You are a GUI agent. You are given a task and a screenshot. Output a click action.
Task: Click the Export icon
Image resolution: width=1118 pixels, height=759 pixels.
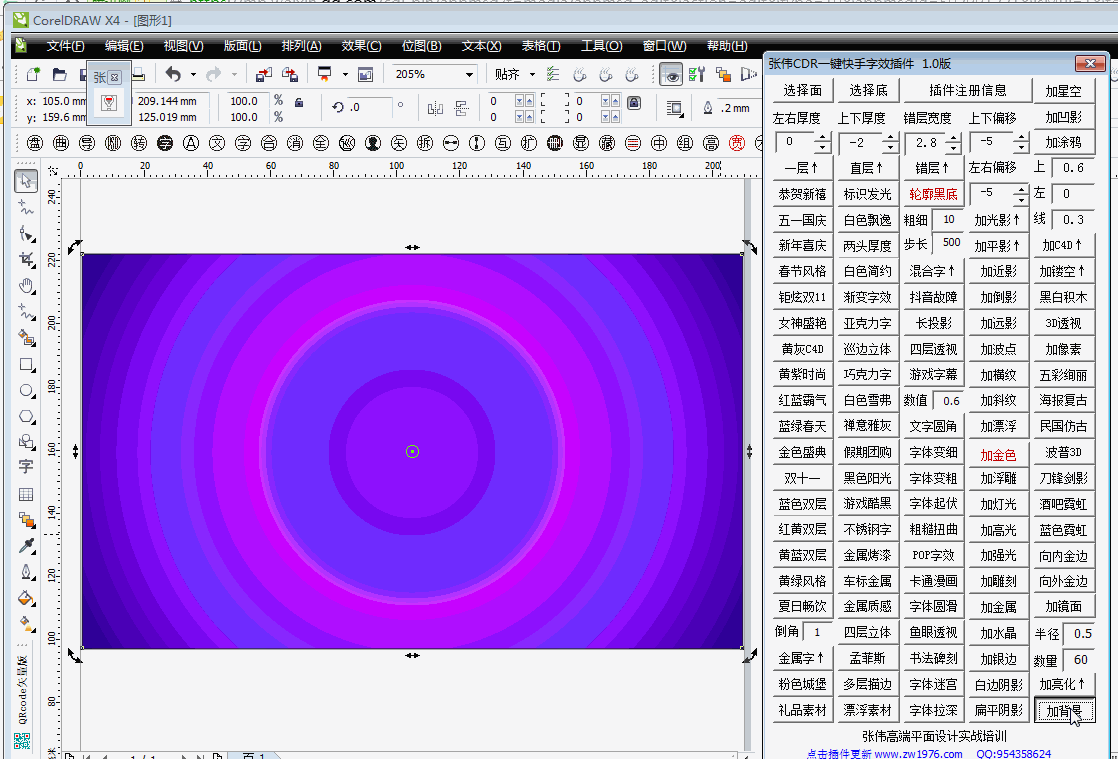click(290, 74)
